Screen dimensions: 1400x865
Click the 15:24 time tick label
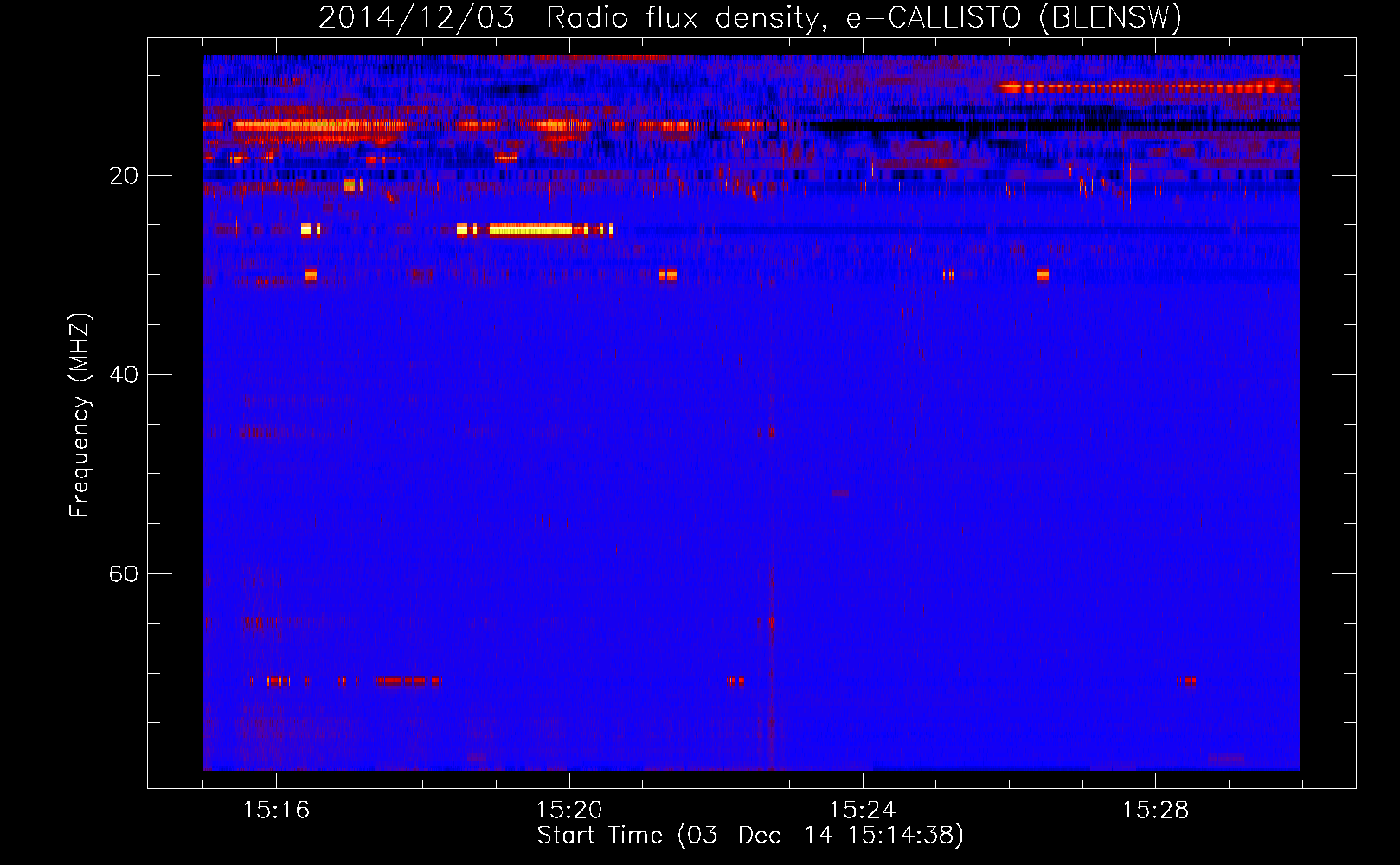[x=863, y=811]
